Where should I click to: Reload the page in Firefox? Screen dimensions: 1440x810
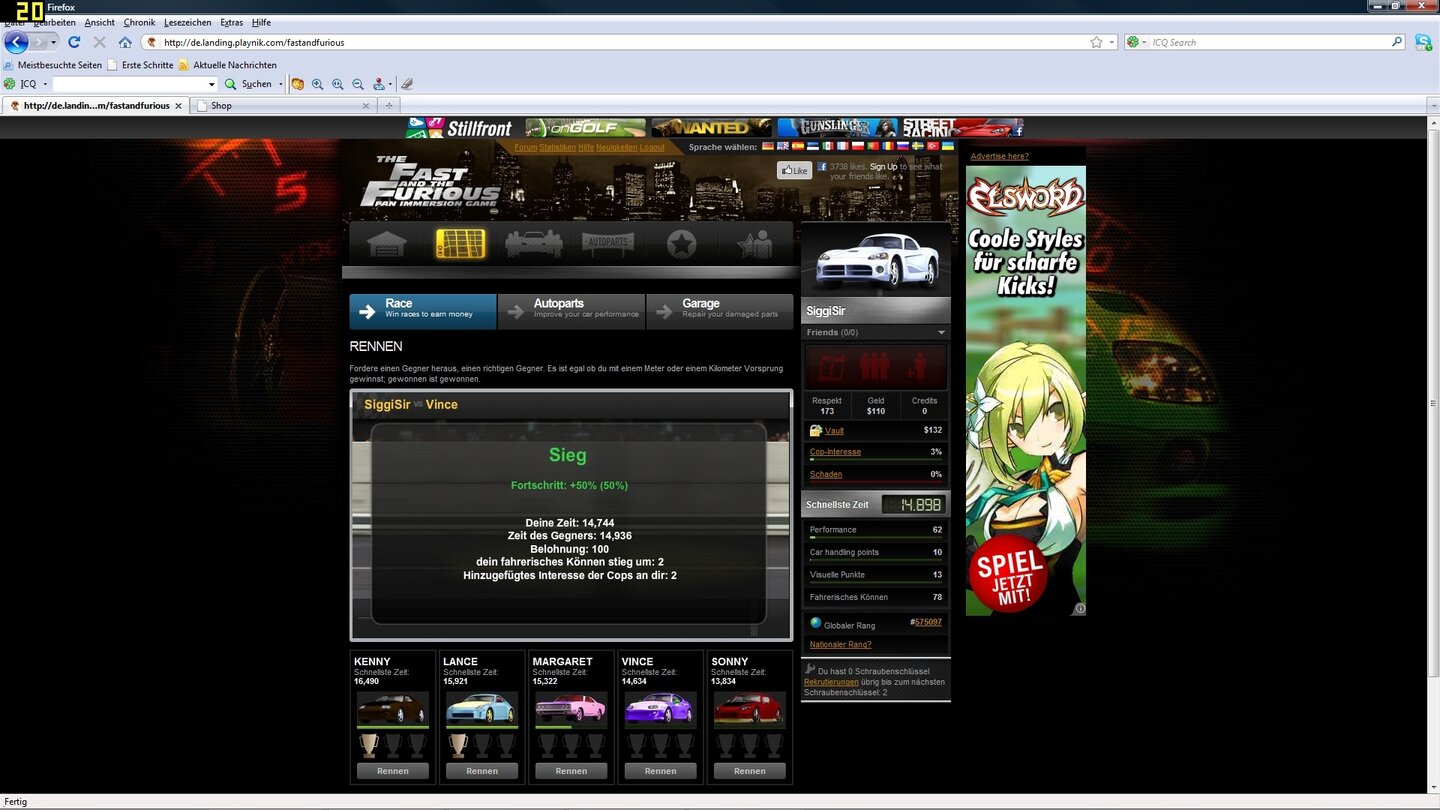(74, 42)
